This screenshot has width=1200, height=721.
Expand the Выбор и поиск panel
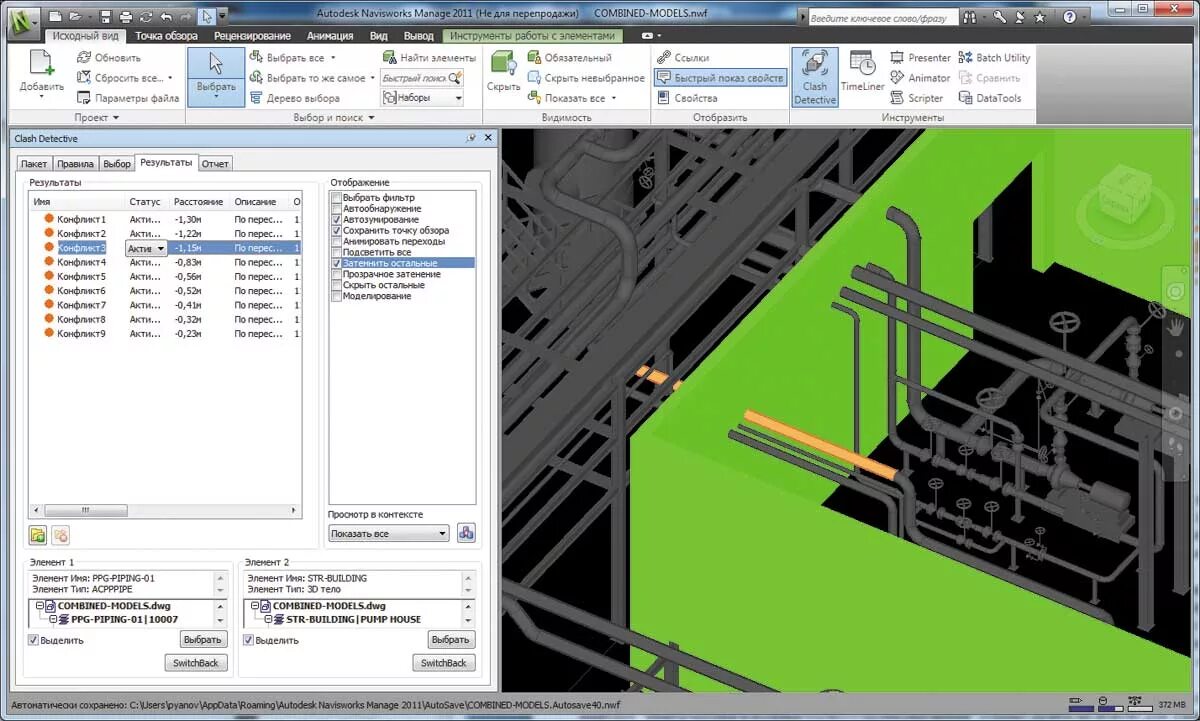372,118
